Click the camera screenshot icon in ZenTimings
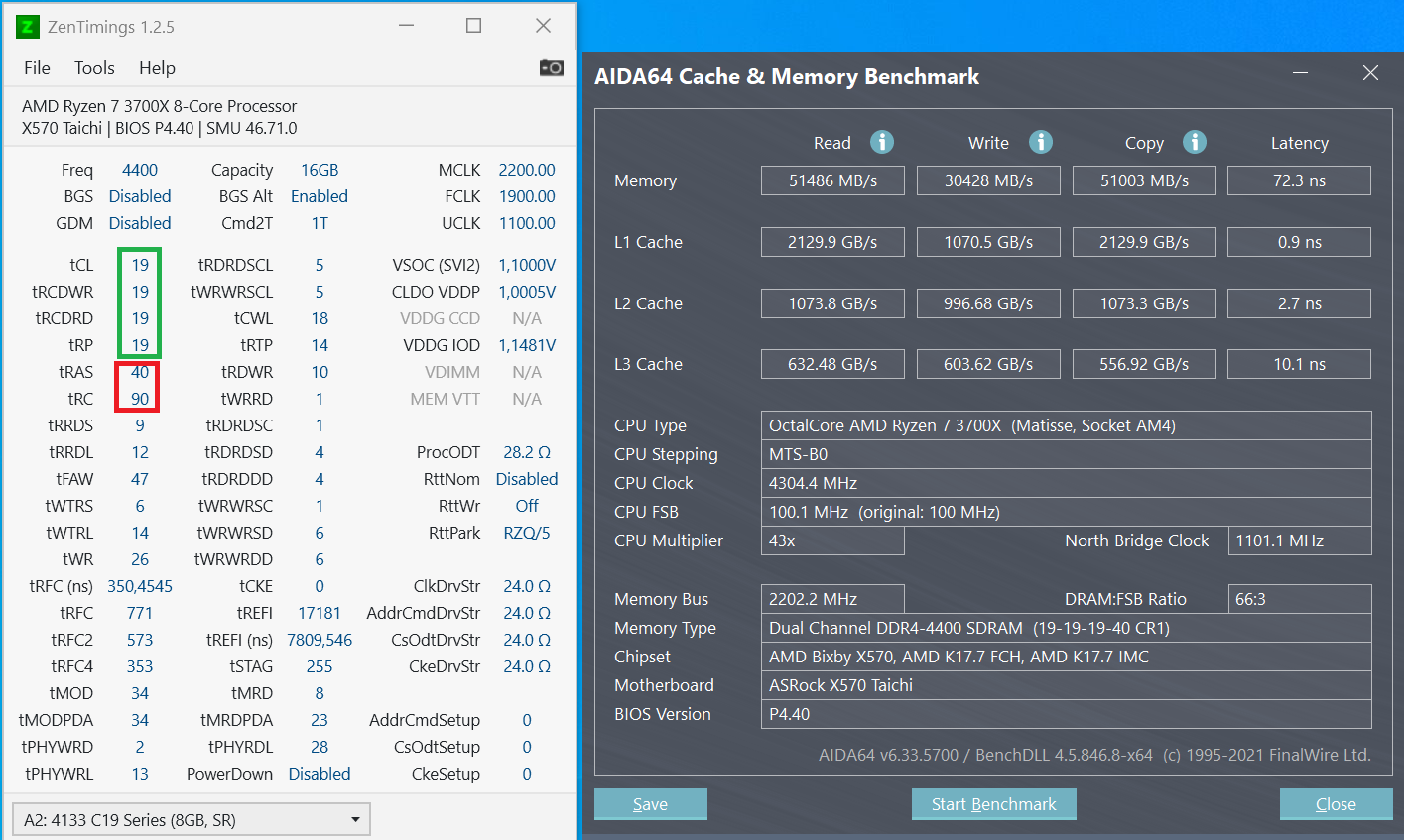 click(552, 67)
